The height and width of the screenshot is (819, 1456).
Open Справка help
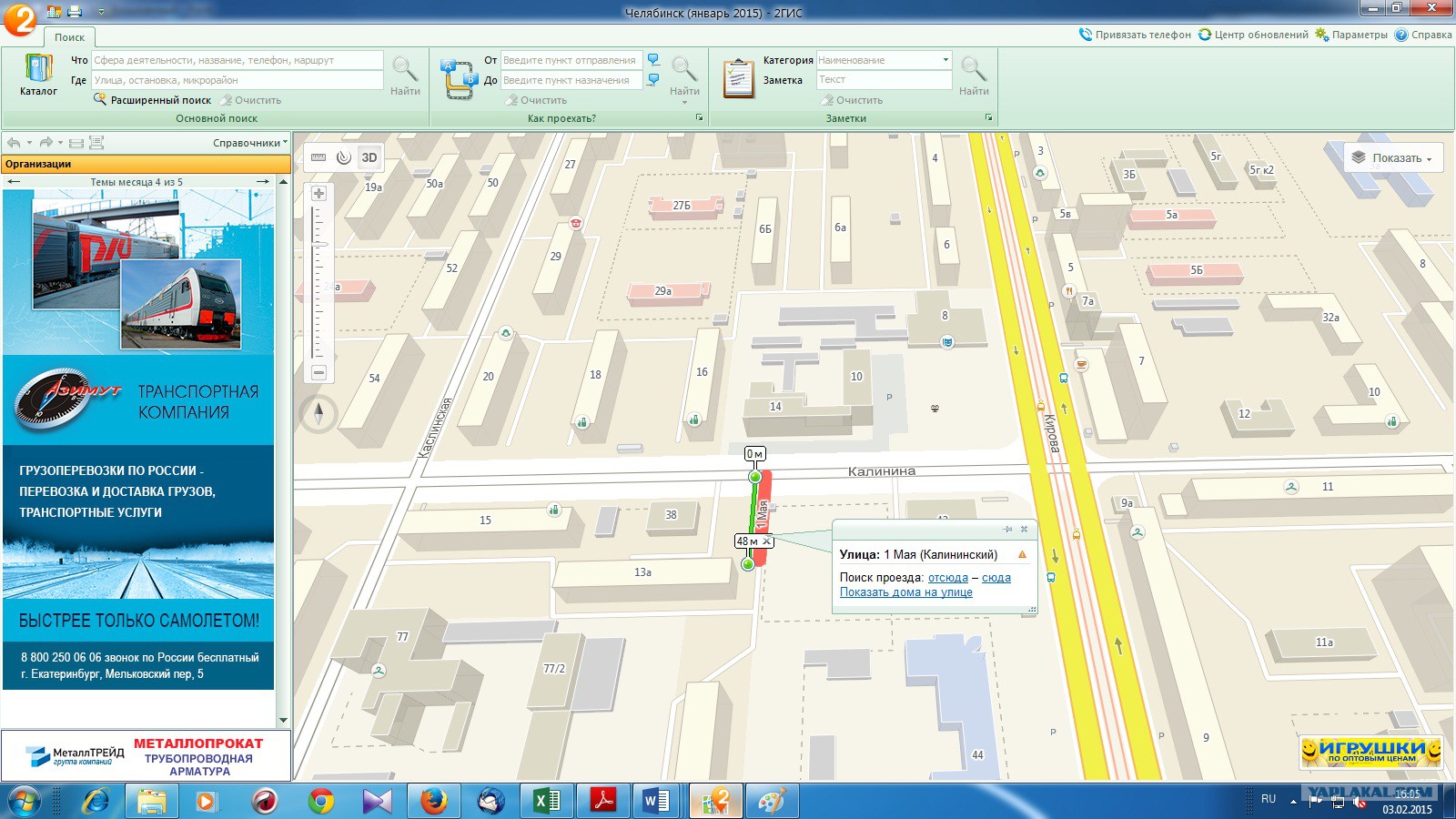(x=1423, y=35)
